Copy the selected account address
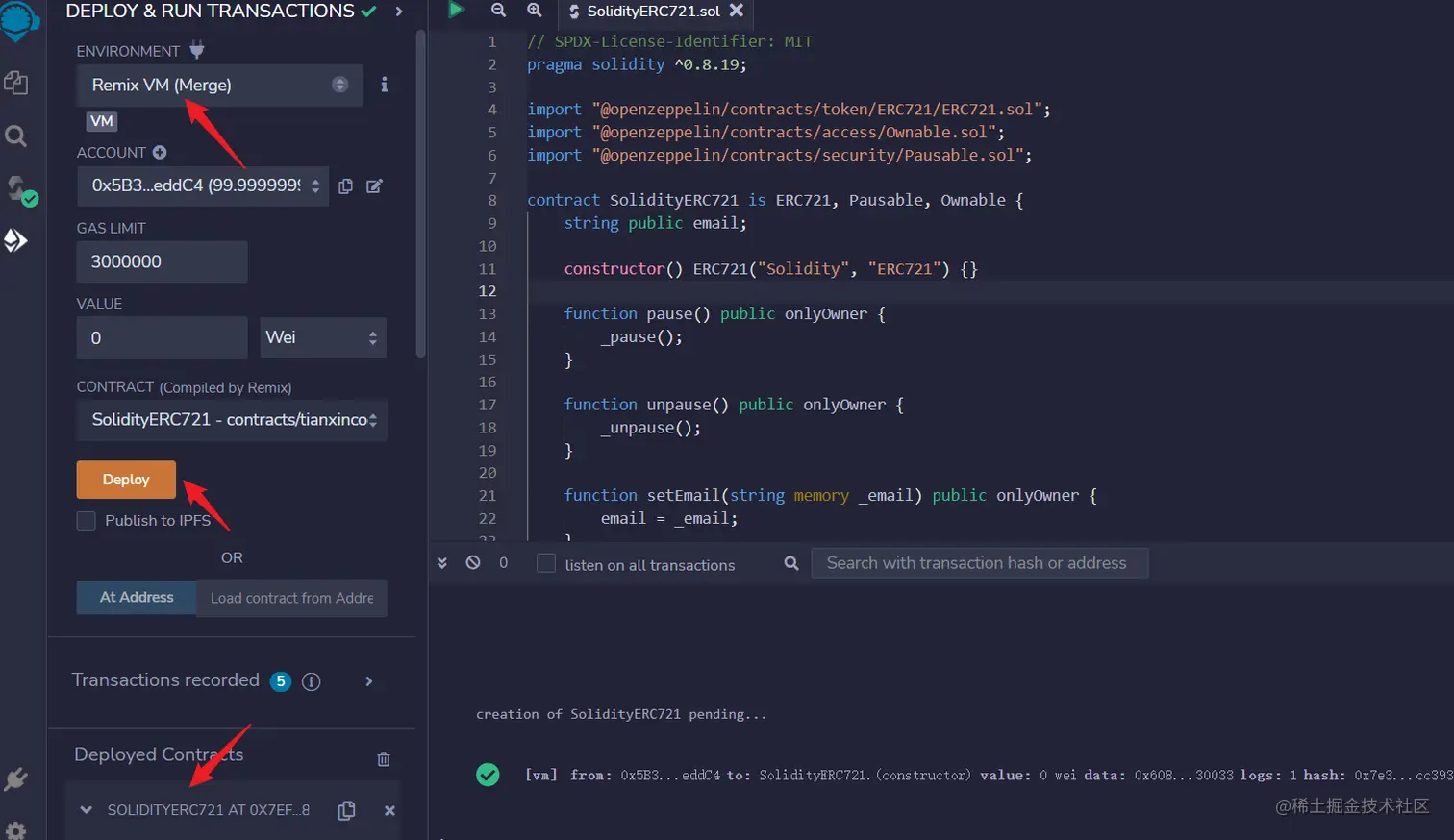Viewport: 1454px width, 840px height. (x=345, y=186)
